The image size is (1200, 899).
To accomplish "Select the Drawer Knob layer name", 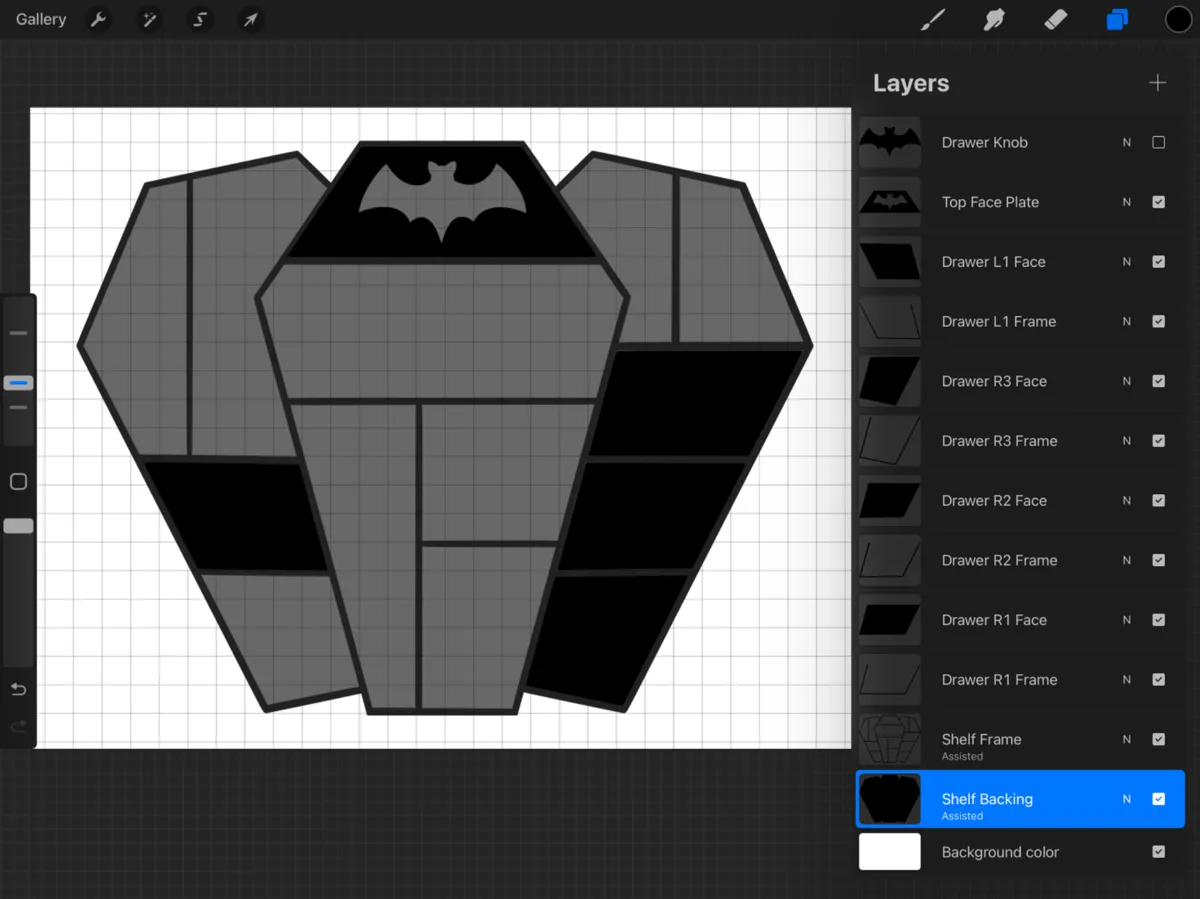I will point(984,142).
